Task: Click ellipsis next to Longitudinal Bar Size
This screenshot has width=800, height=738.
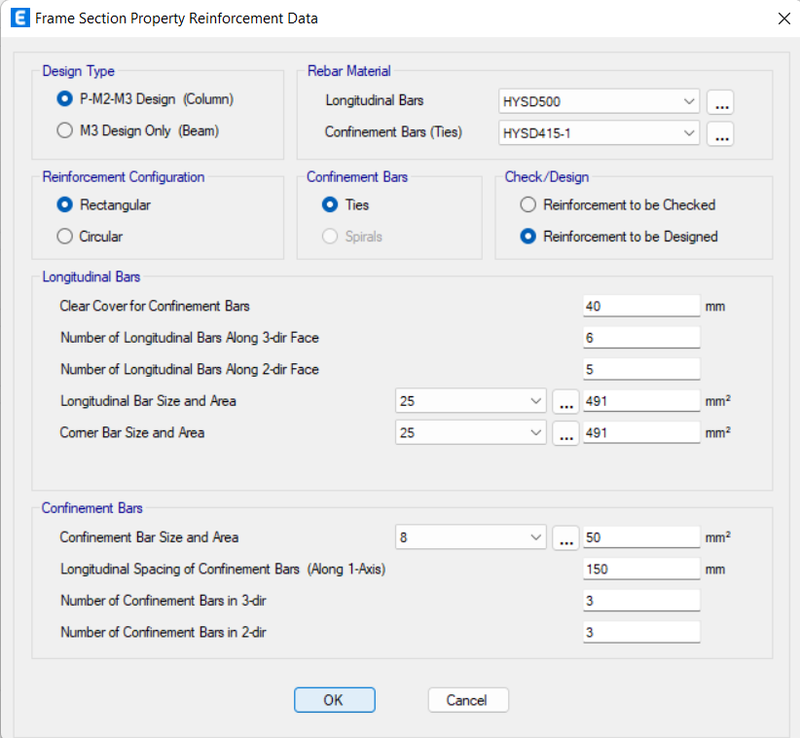Action: point(566,402)
